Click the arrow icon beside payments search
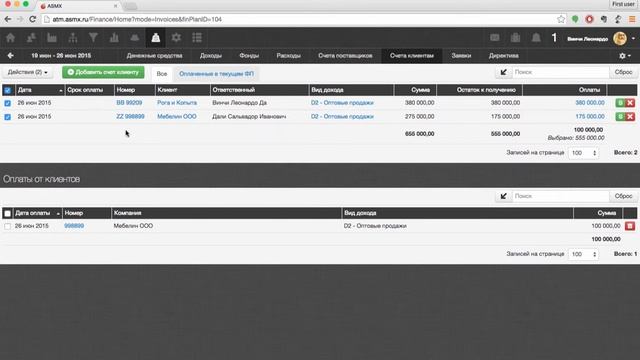The height and width of the screenshot is (360, 640). [x=504, y=196]
